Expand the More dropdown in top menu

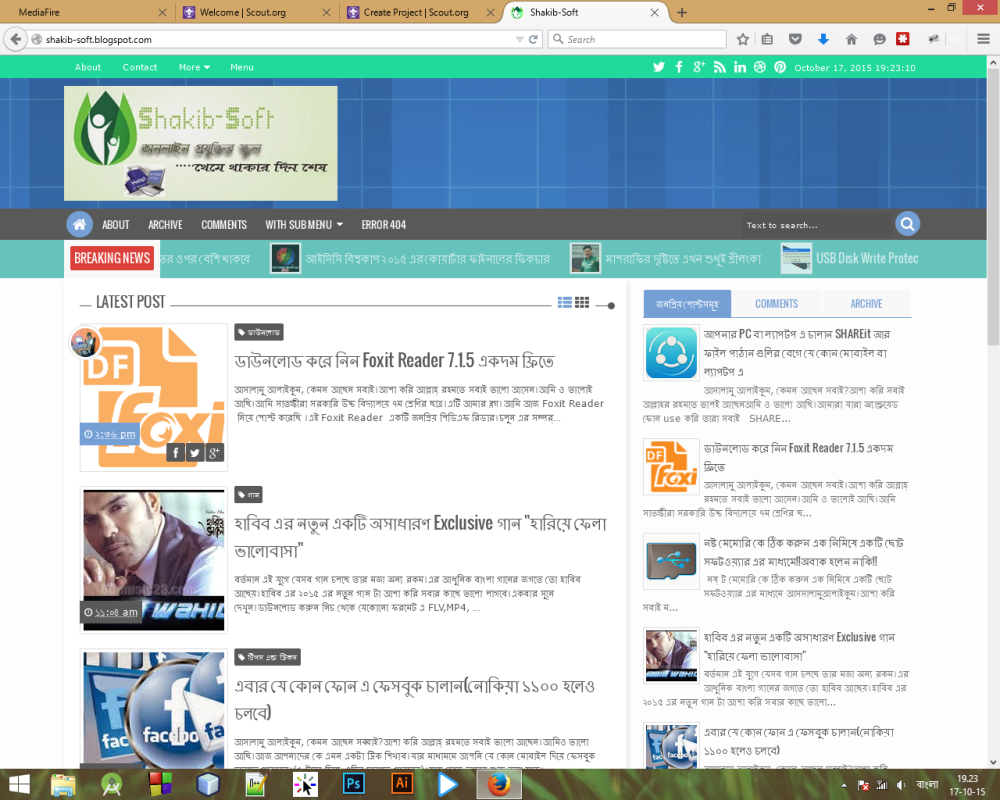click(x=194, y=67)
